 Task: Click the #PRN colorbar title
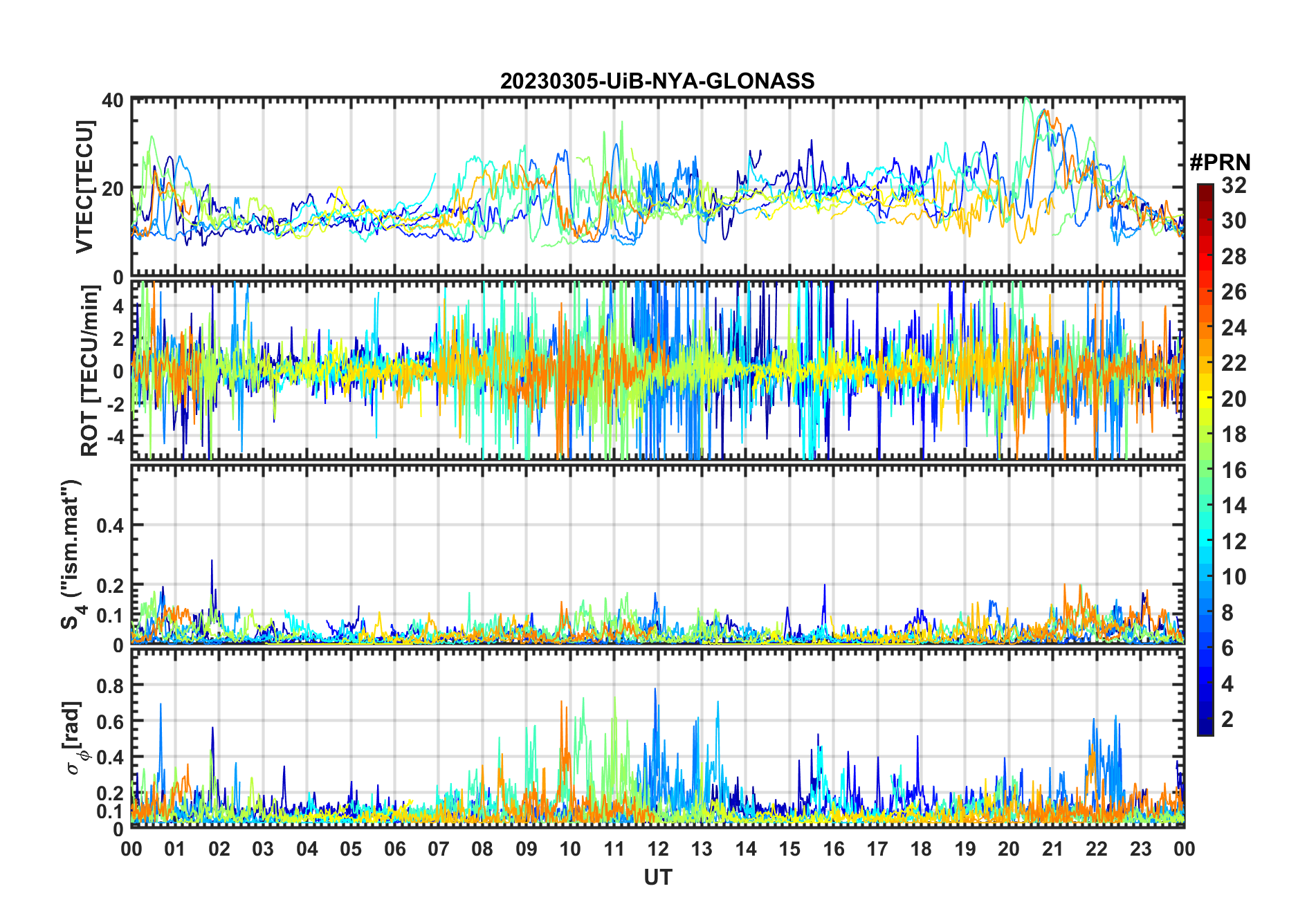(1220, 162)
